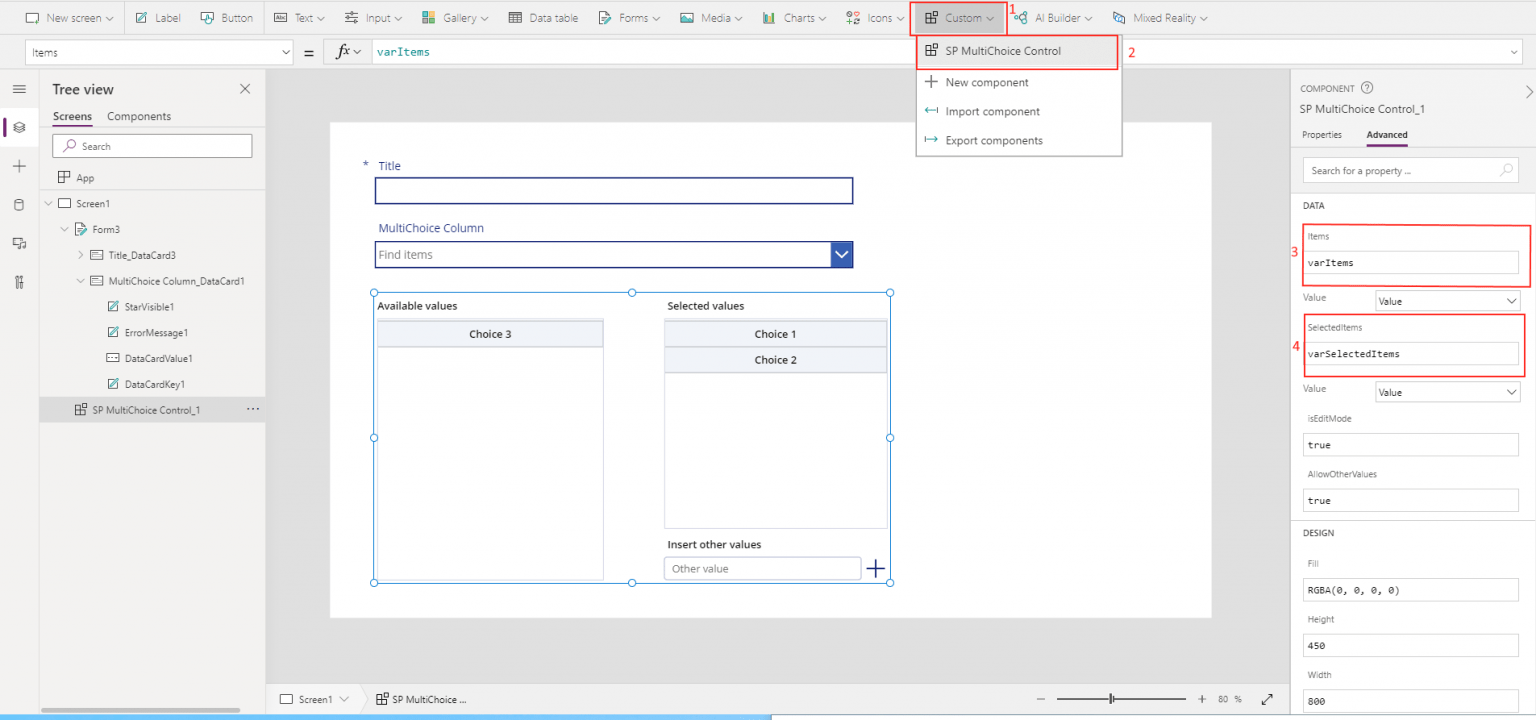This screenshot has width=1536, height=720.
Task: Click the Label icon in top toolbar
Action: (x=142, y=17)
